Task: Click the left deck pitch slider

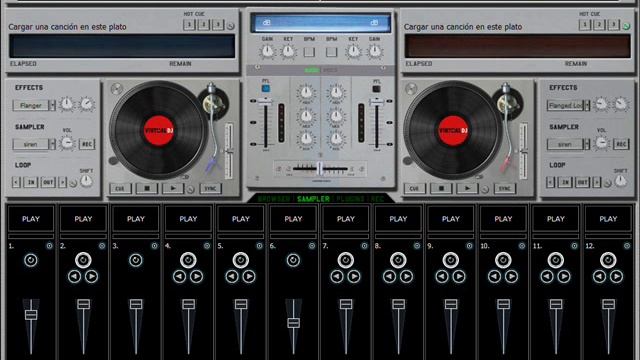Action: (x=229, y=151)
